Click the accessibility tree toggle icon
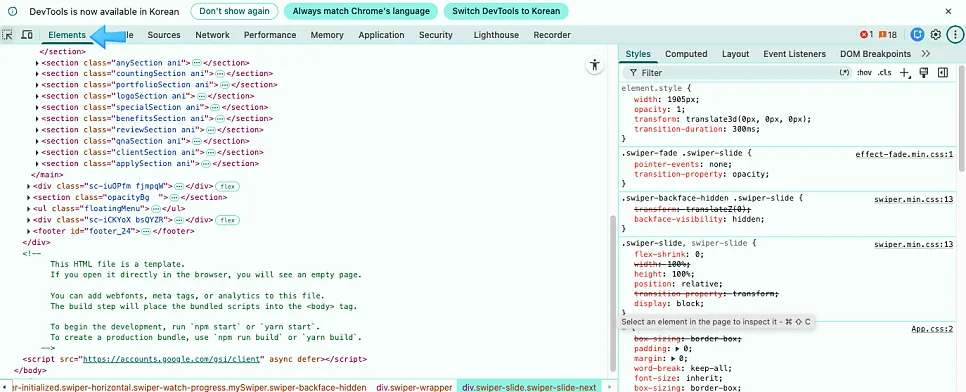The image size is (966, 392). pyautogui.click(x=595, y=65)
